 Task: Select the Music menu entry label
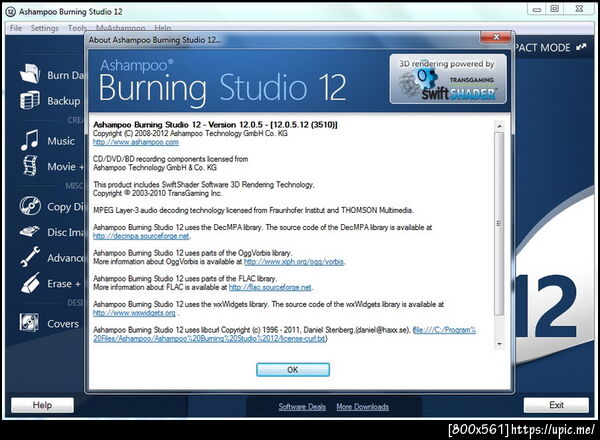(61, 141)
